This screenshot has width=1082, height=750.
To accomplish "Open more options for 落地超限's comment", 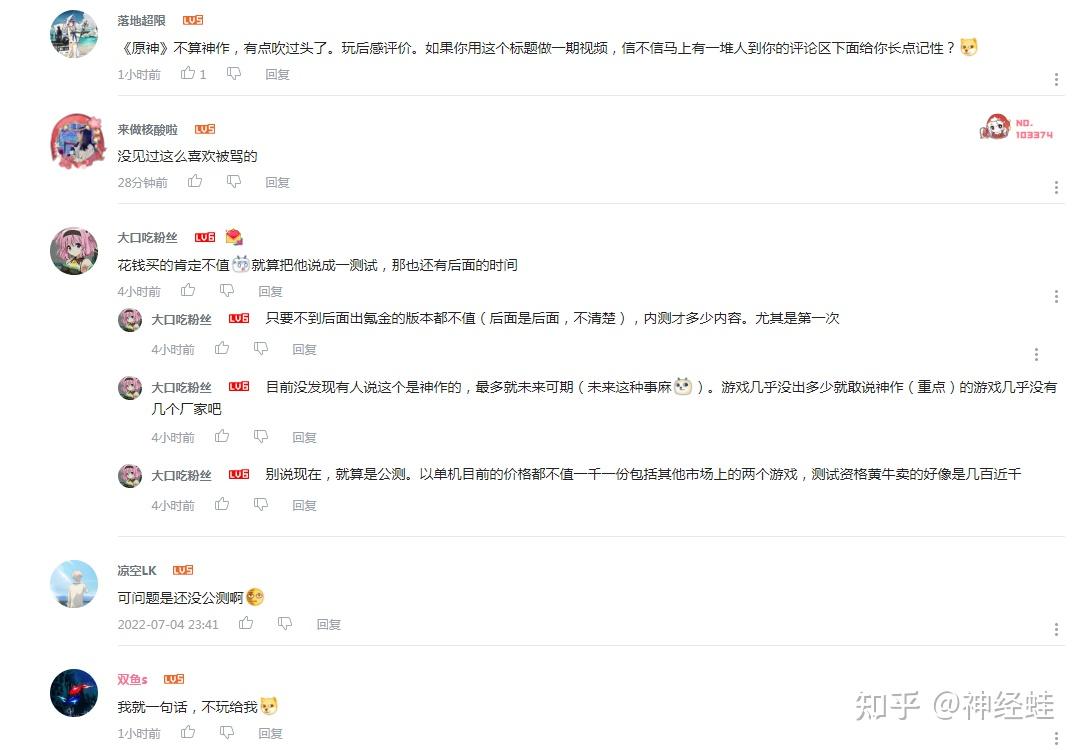I will coord(1056,79).
